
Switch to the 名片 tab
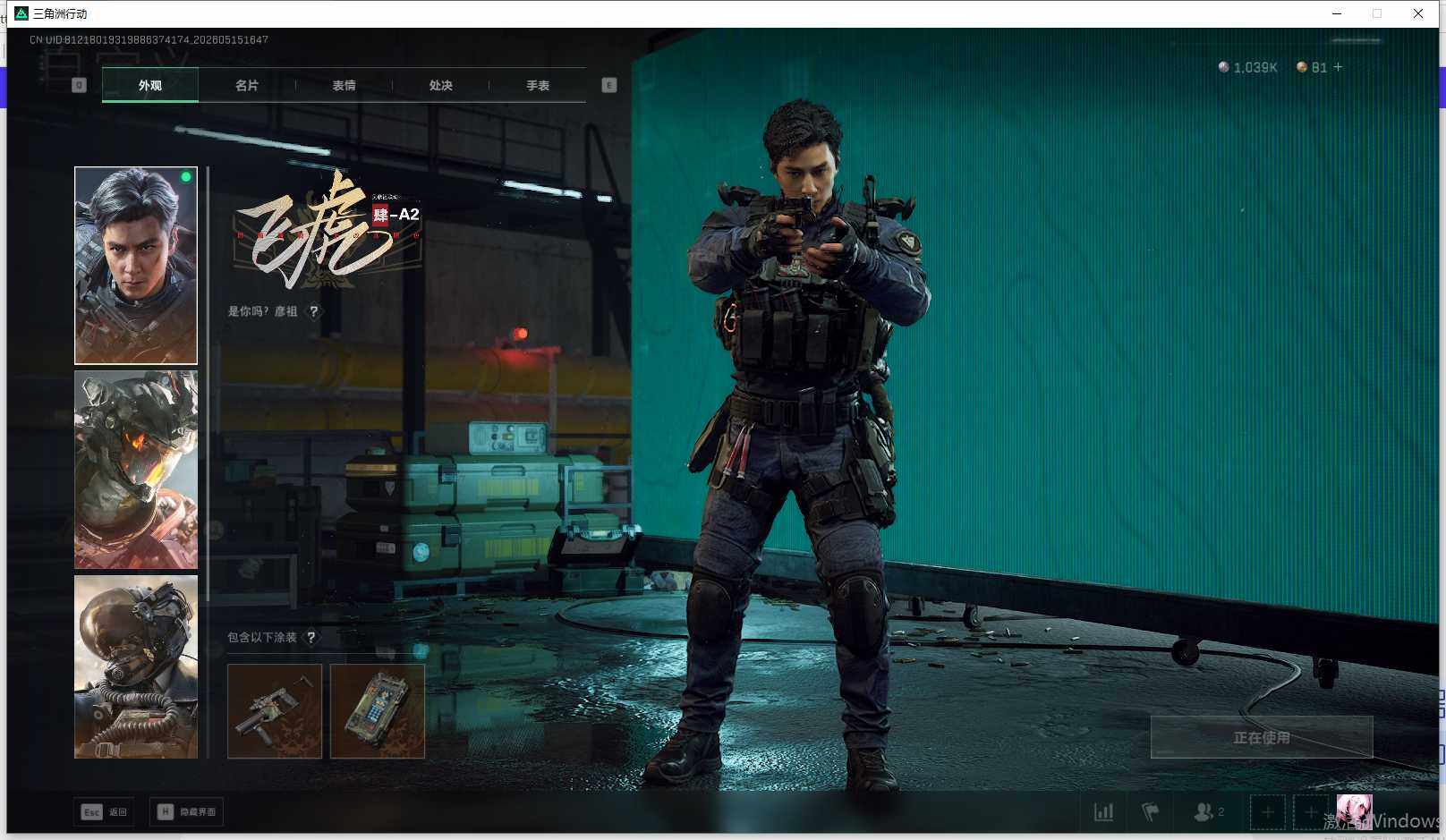pyautogui.click(x=247, y=86)
